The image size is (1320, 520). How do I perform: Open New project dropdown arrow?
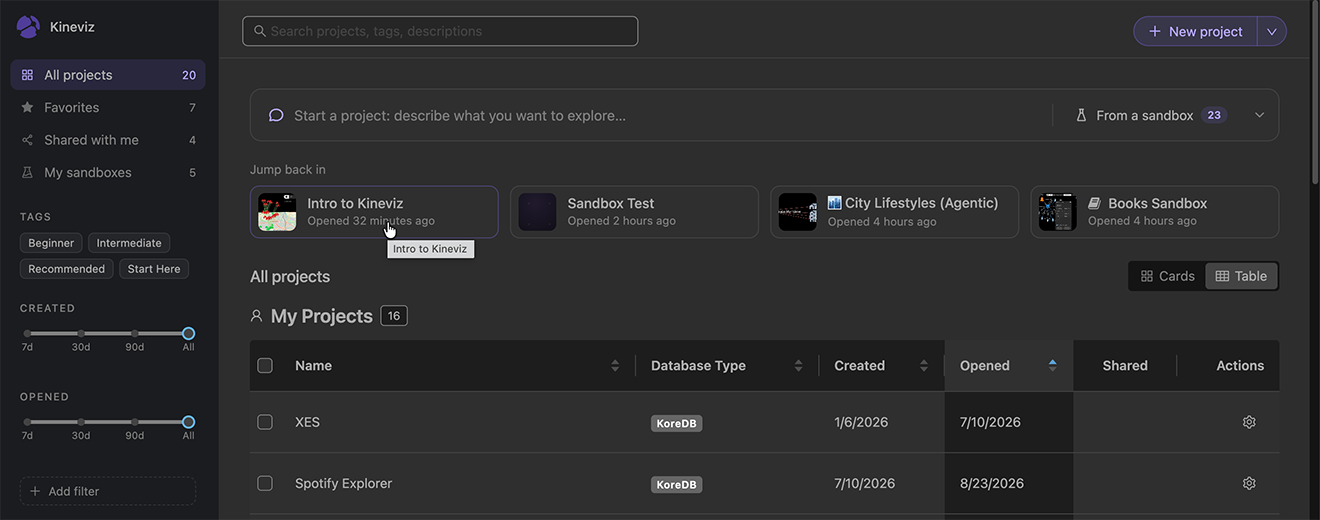[x=1272, y=31]
